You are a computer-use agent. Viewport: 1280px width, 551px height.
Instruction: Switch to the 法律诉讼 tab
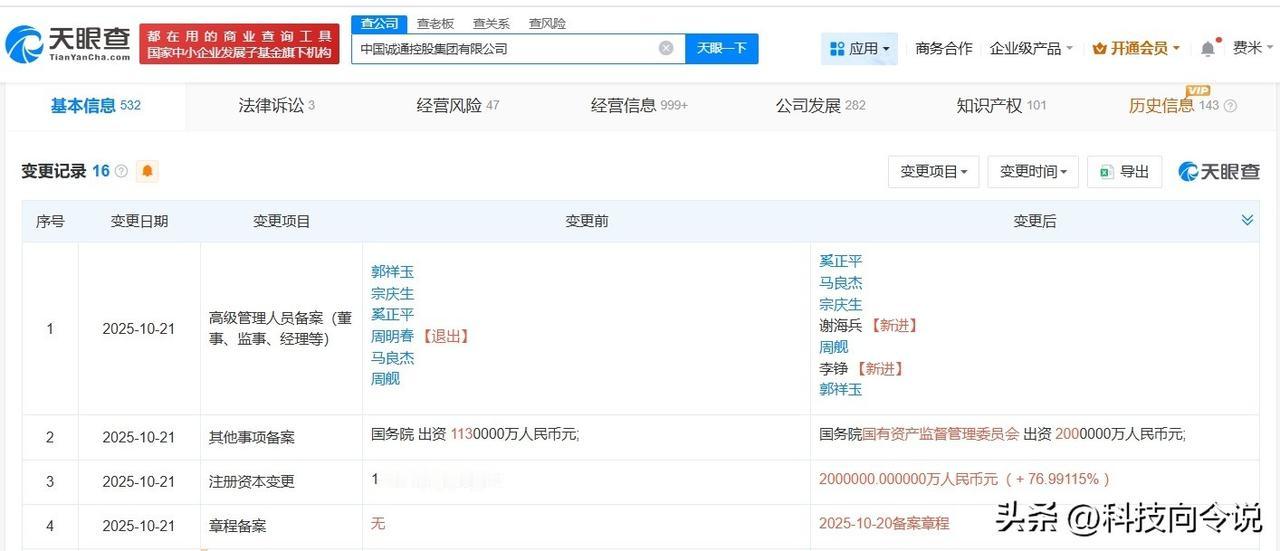click(x=277, y=106)
